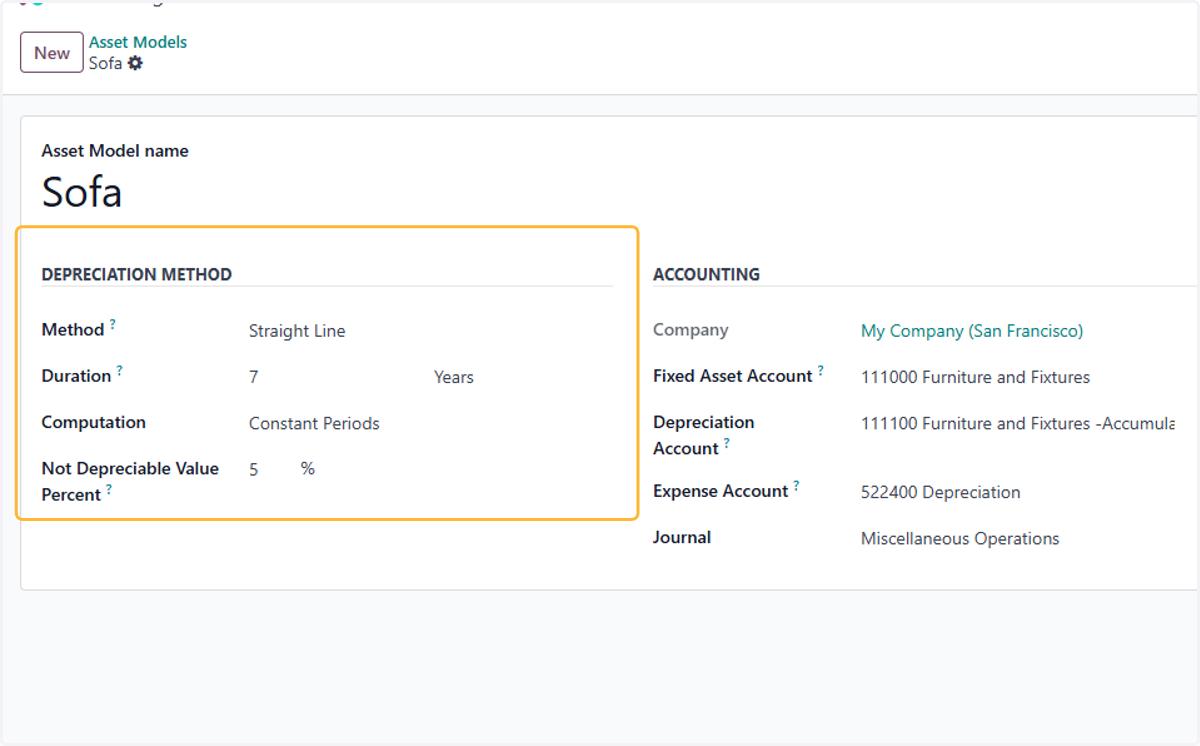
Task: Open the Computation dropdown showing Constant Periods
Action: (430, 423)
